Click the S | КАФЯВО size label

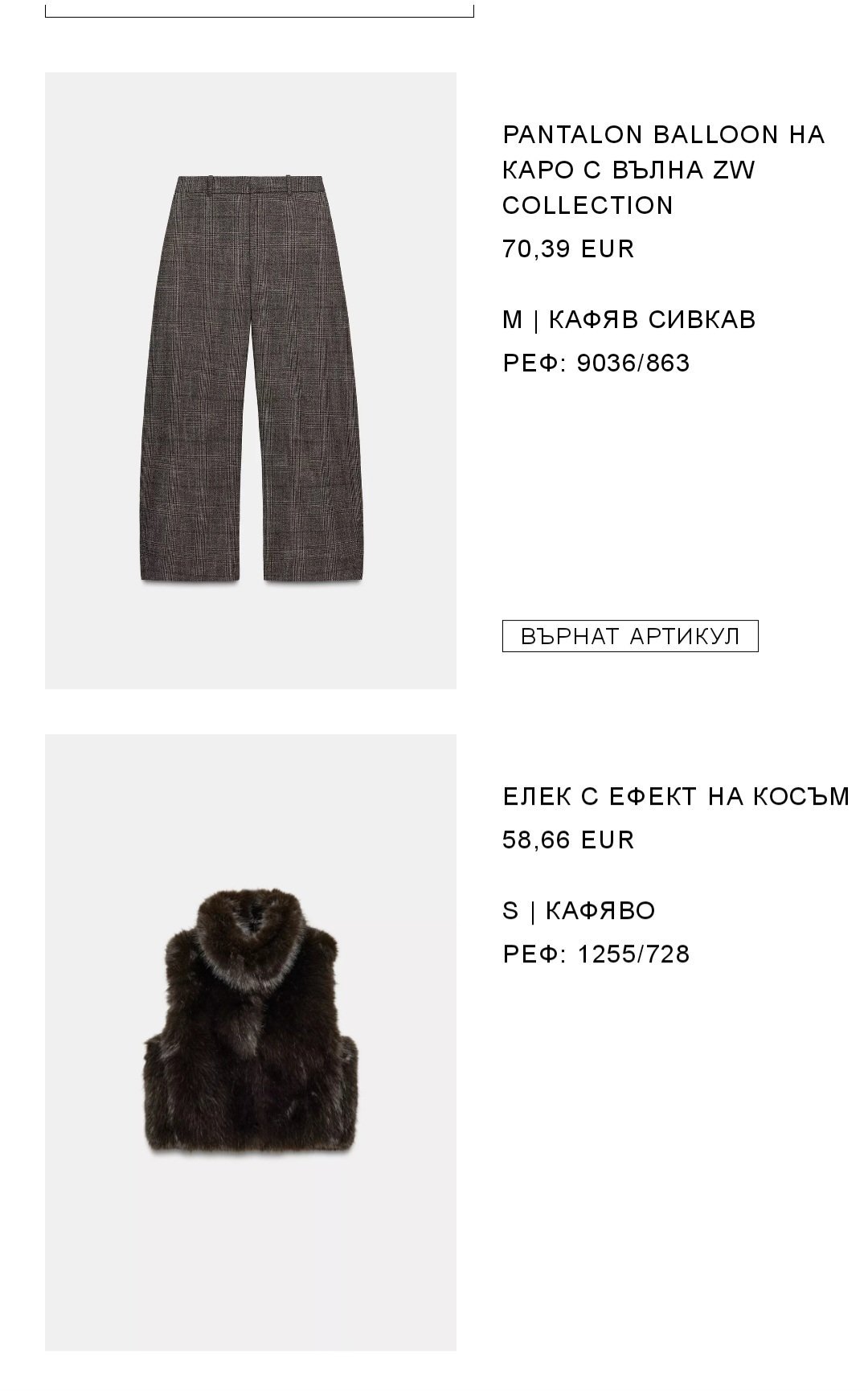click(579, 911)
